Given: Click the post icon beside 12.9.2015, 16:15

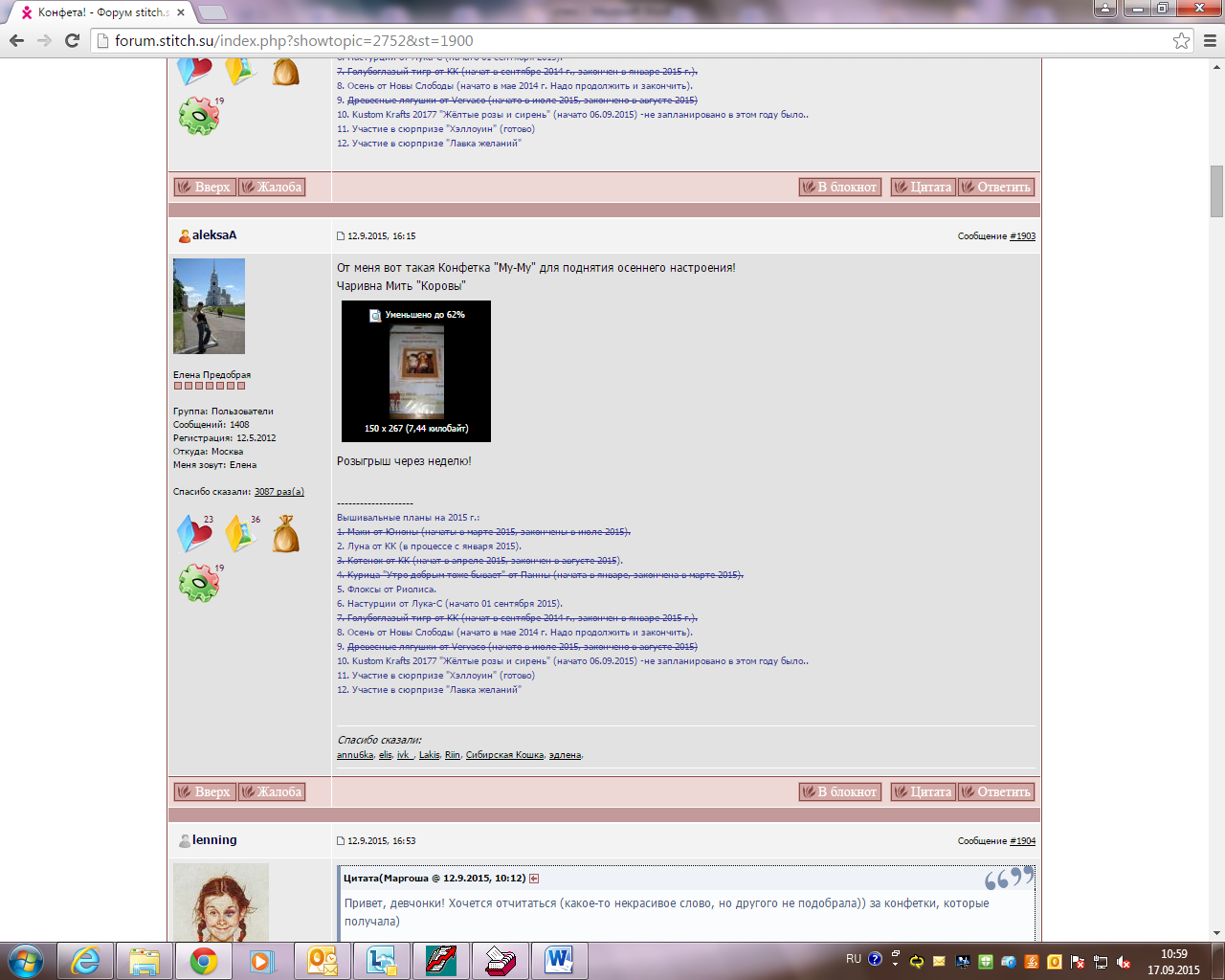Looking at the screenshot, I should [x=341, y=236].
